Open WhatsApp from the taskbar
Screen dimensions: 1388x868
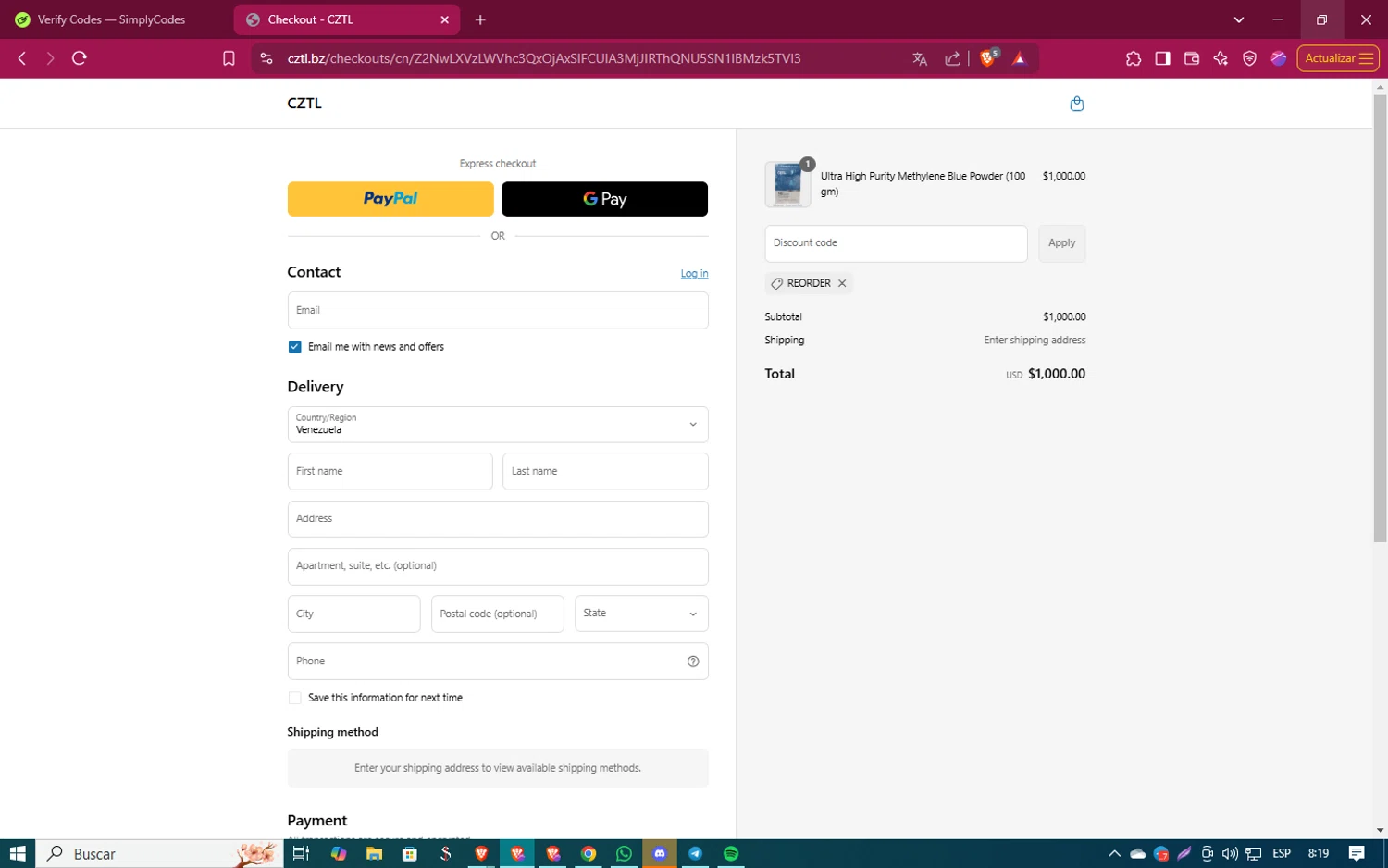[x=624, y=853]
